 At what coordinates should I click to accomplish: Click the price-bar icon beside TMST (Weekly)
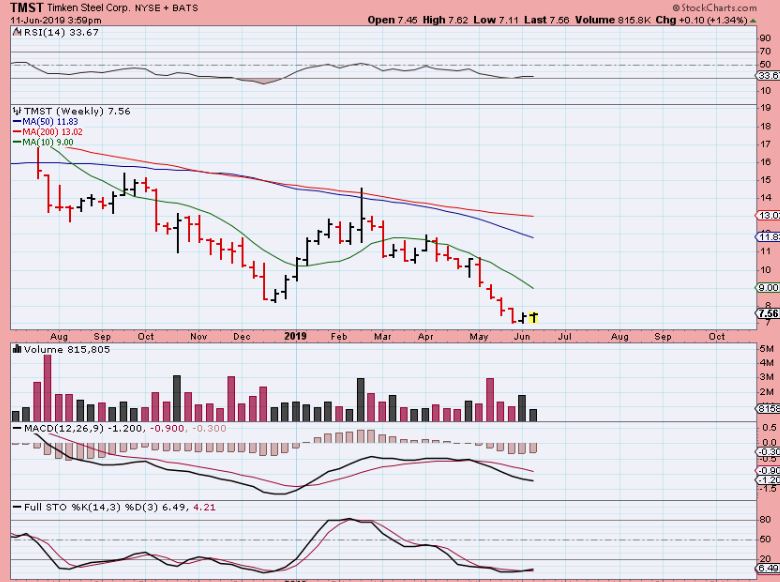pos(17,111)
